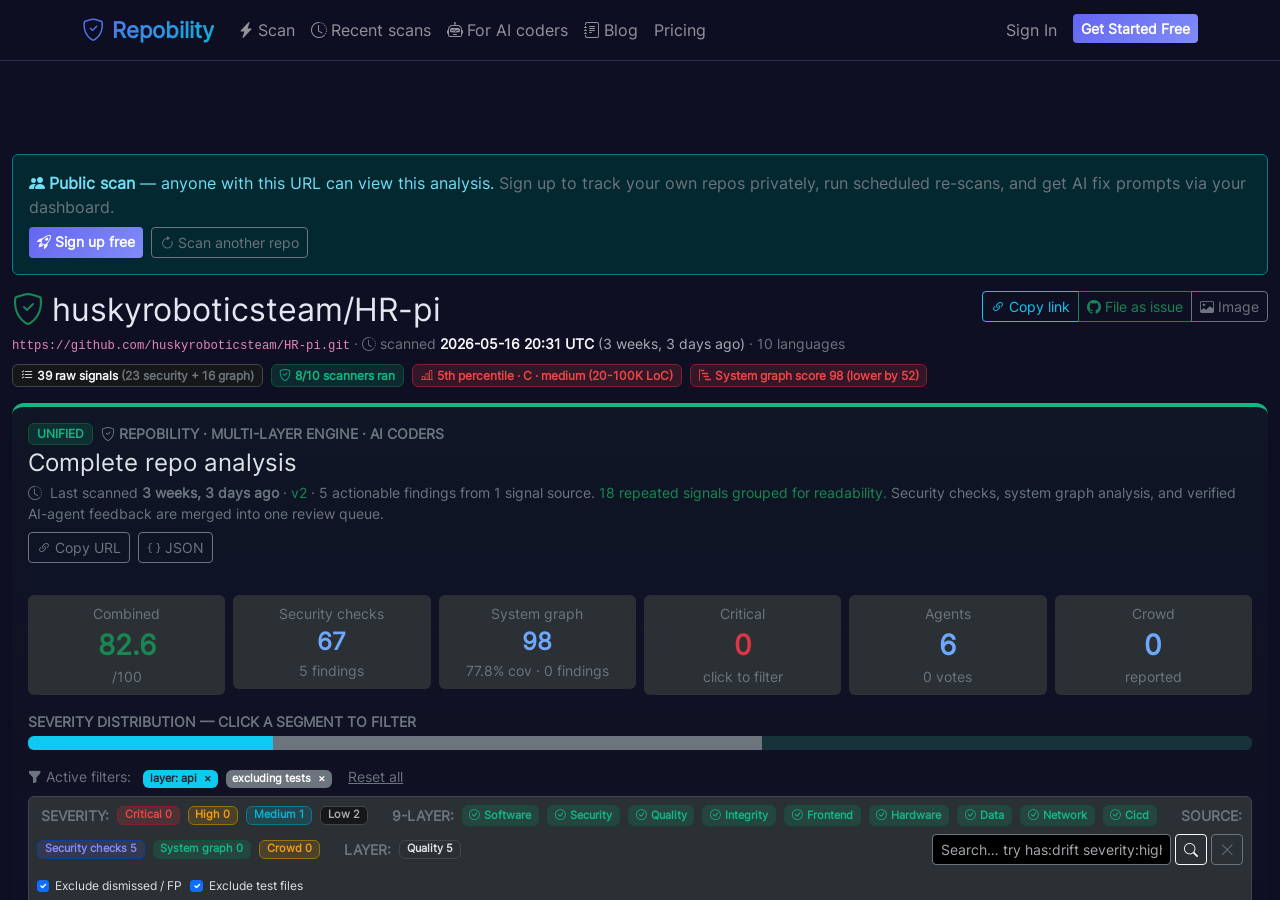Click the Security checks 67 card
The width and height of the screenshot is (1280, 900).
[332, 642]
